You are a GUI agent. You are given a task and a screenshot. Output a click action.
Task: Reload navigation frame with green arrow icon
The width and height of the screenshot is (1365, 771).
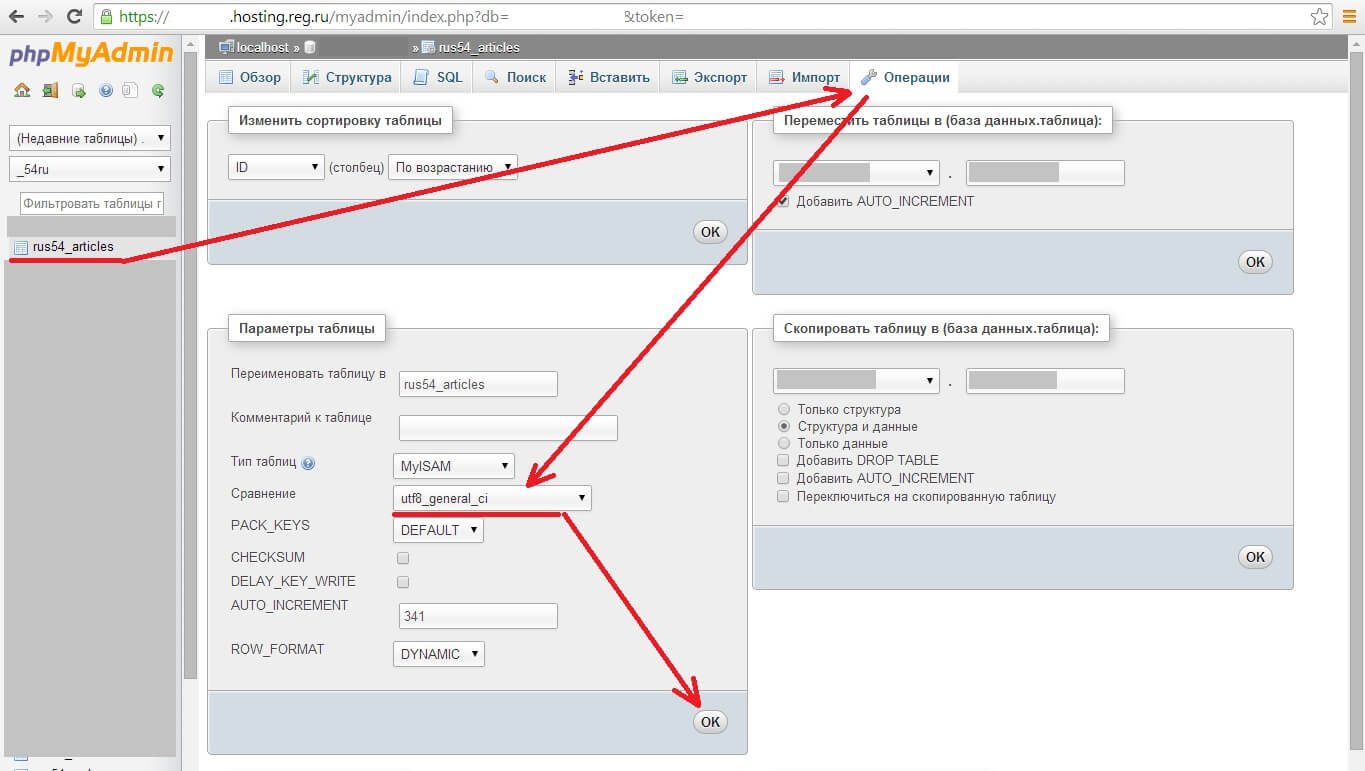pyautogui.click(x=158, y=90)
